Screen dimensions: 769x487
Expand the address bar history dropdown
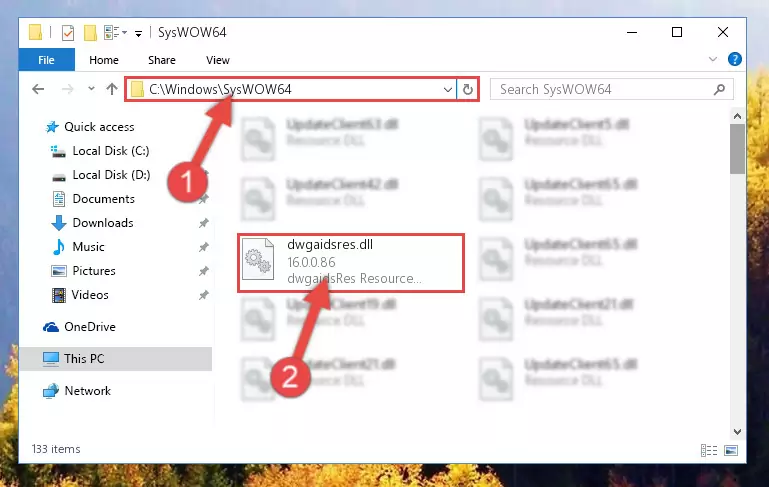tap(447, 90)
